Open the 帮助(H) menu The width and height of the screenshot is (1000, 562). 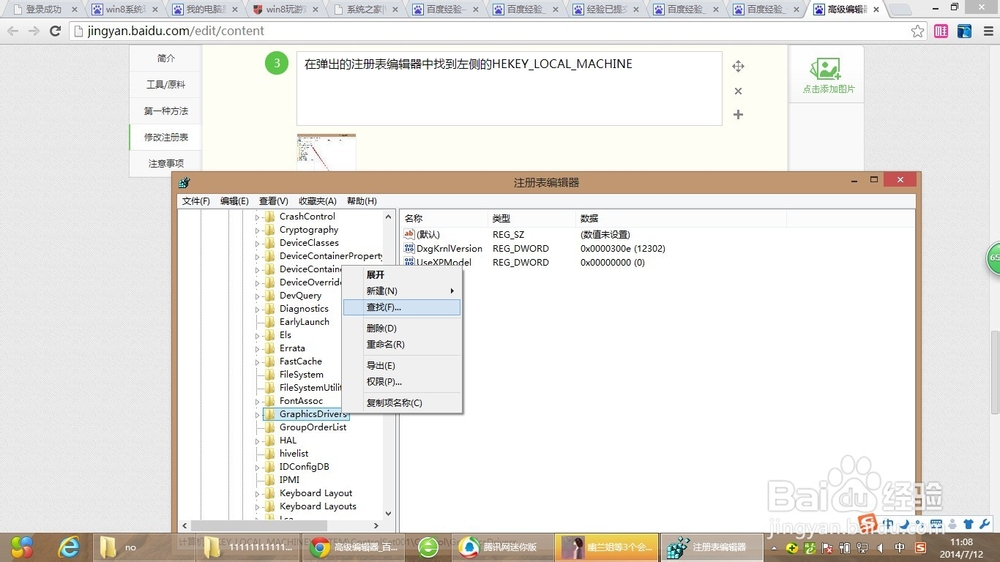click(362, 201)
